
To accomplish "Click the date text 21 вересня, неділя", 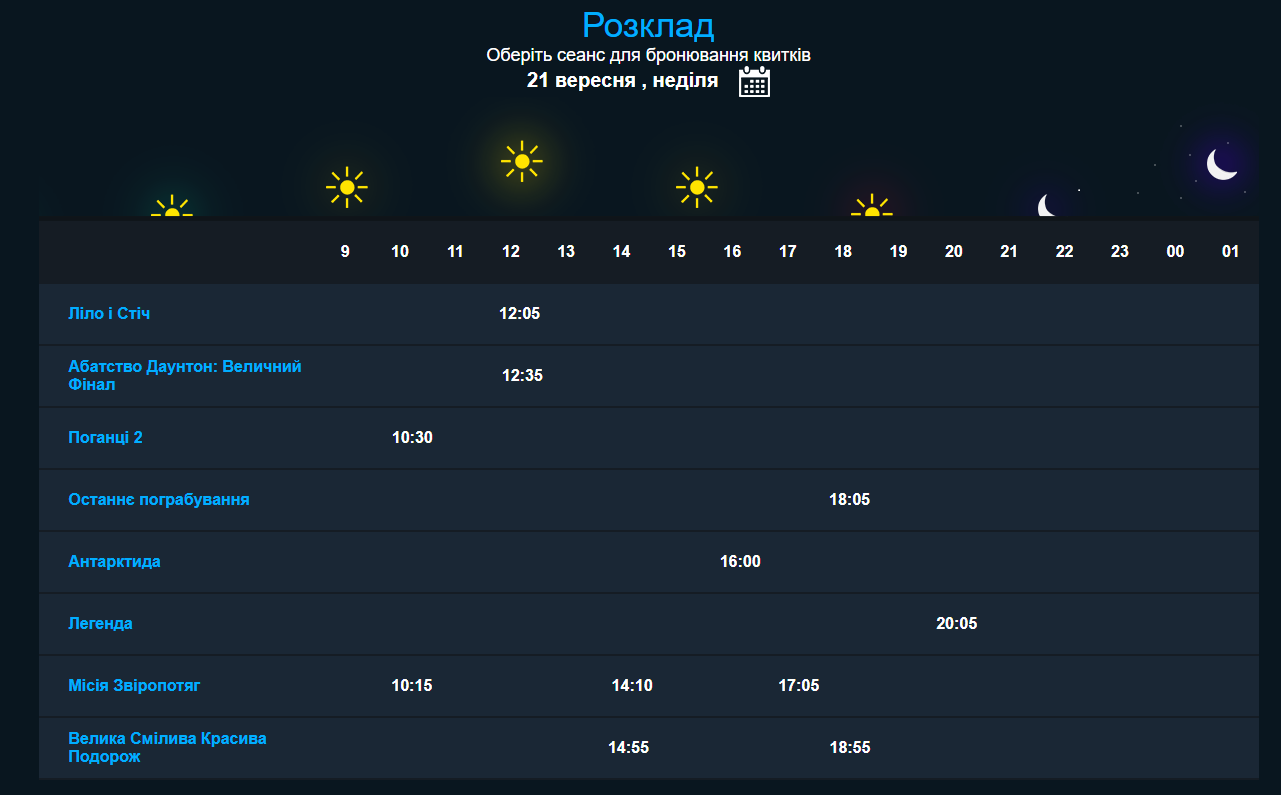I will 622,81.
